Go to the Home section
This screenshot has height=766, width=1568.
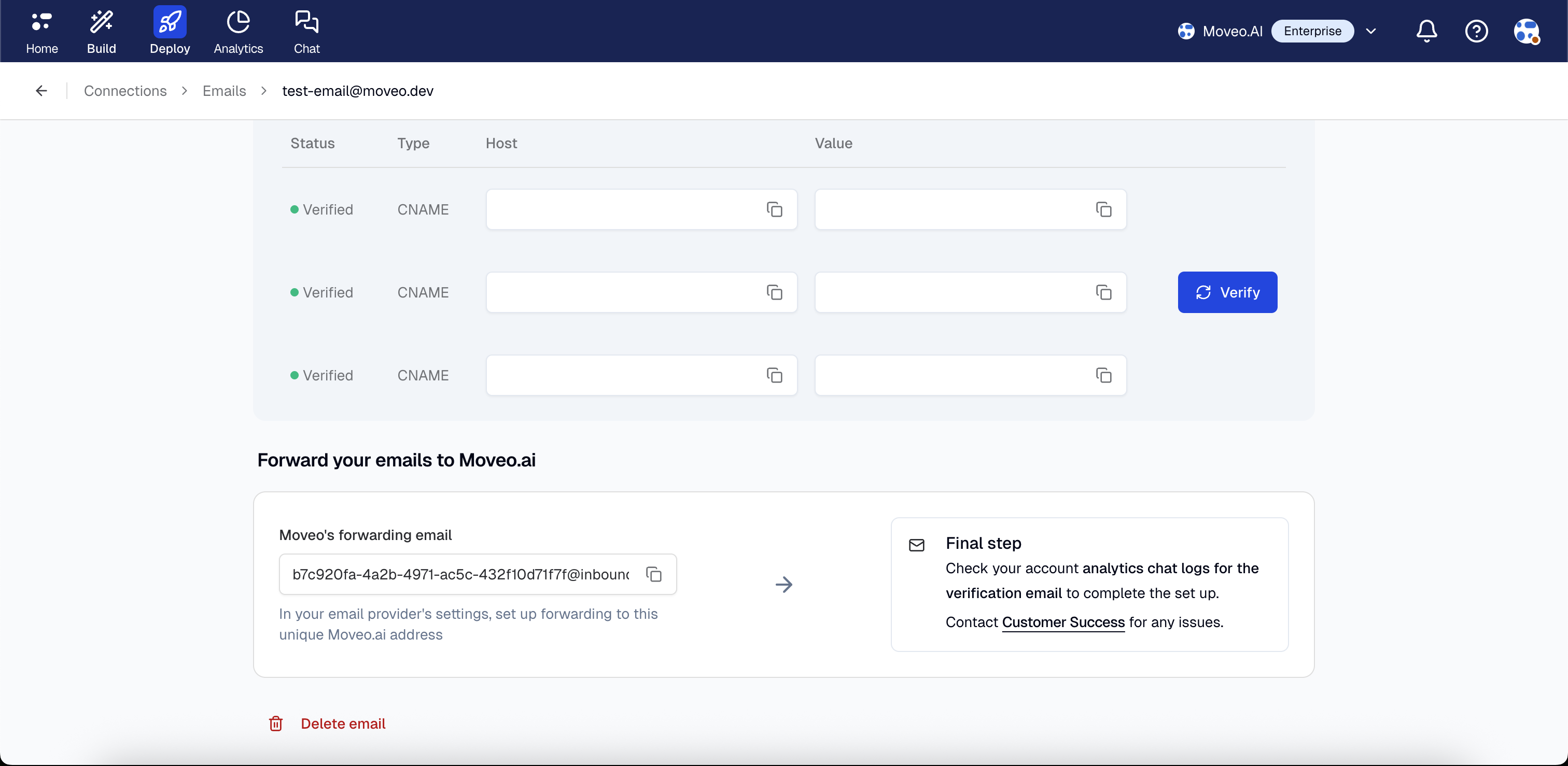coord(41,31)
